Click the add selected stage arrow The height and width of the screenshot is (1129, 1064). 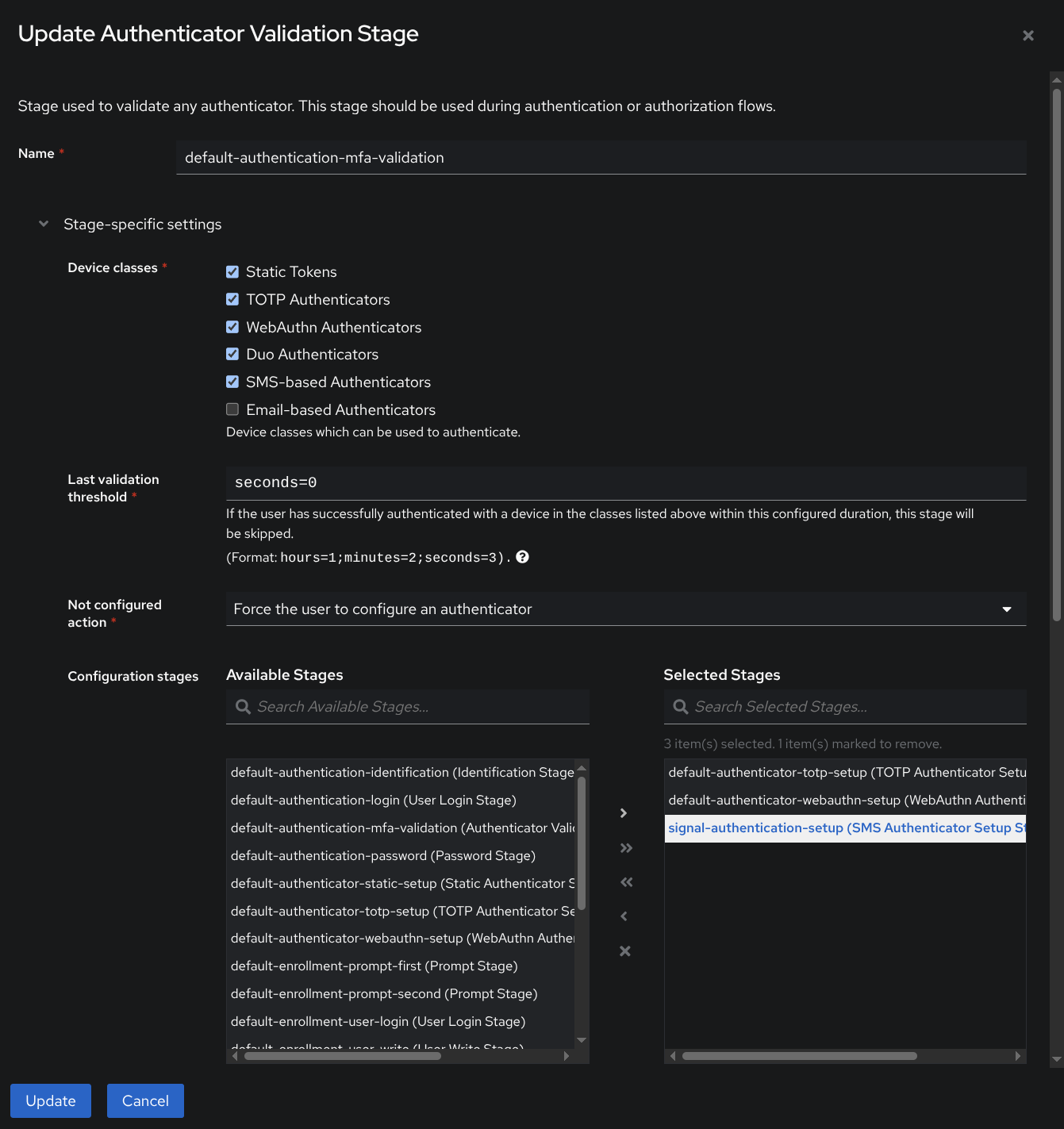tap(624, 813)
